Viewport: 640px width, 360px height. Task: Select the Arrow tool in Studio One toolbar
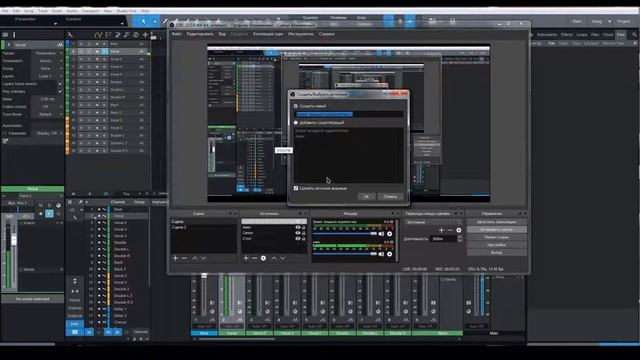pyautogui.click(x=144, y=21)
